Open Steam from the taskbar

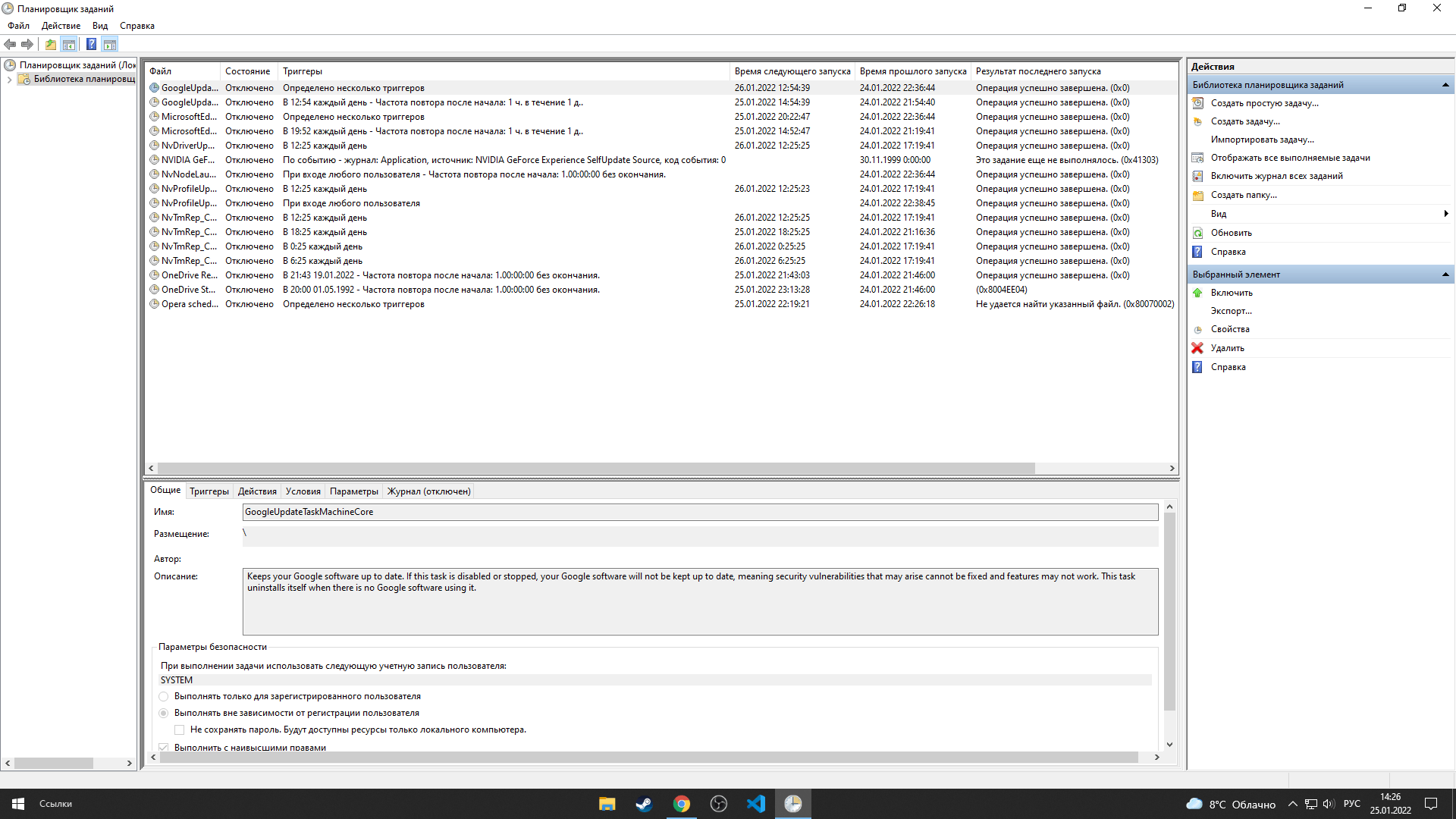click(644, 804)
